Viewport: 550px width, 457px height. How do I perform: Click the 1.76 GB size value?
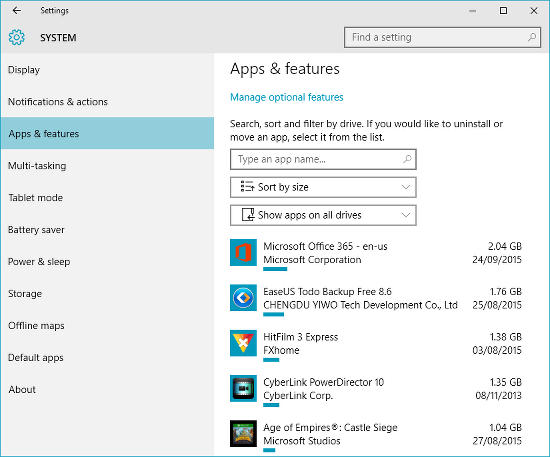505,291
